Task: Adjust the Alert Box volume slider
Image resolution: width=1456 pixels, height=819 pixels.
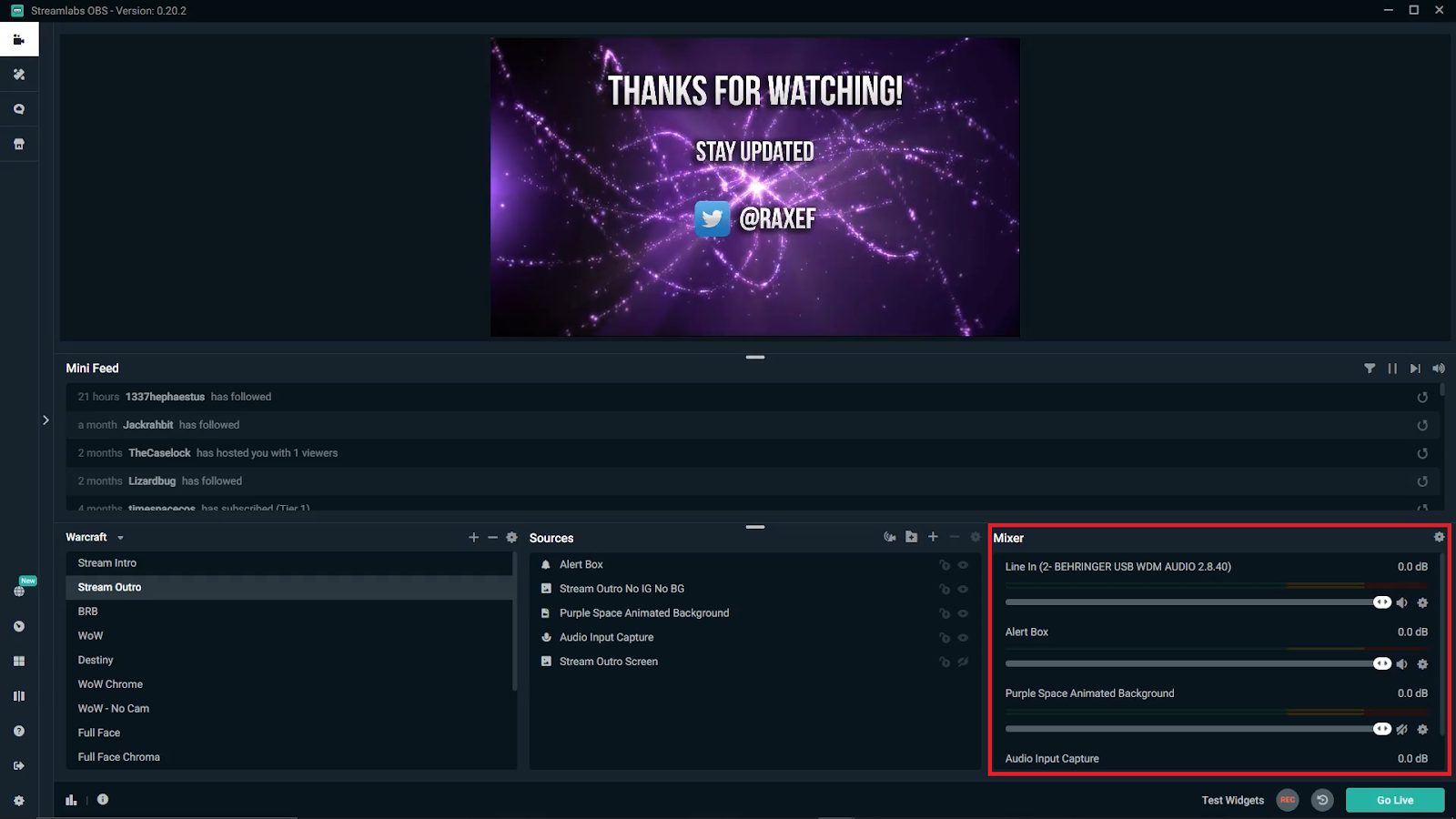Action: pyautogui.click(x=1198, y=664)
